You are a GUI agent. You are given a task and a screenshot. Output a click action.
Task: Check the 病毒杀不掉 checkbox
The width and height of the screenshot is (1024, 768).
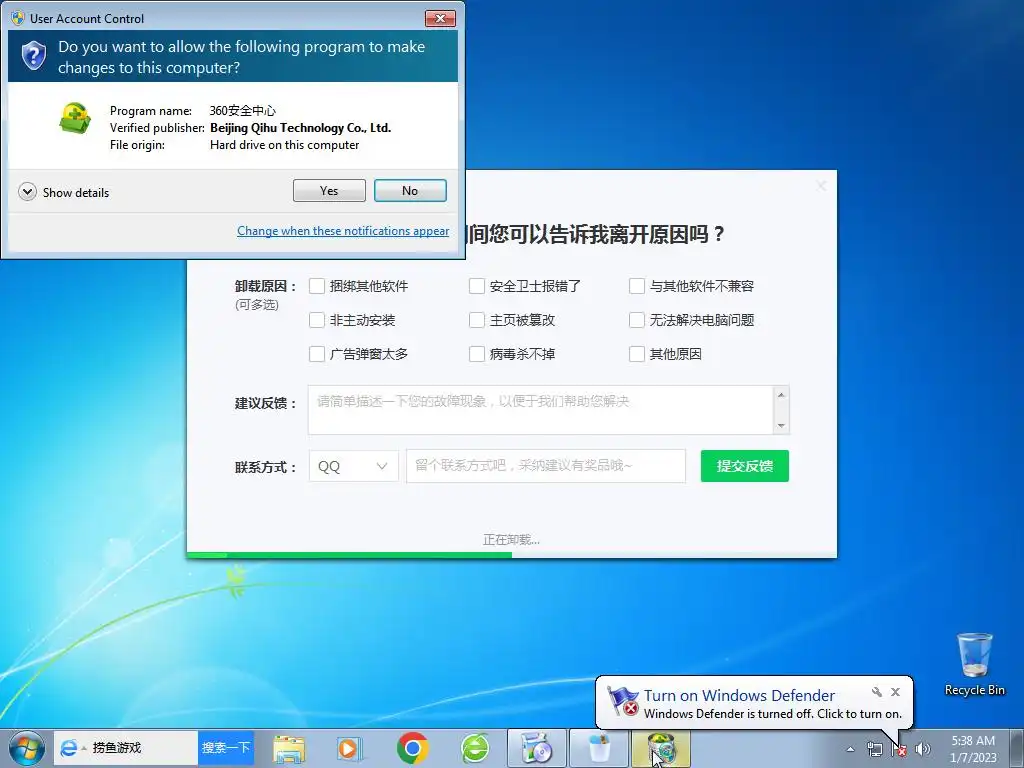tap(477, 354)
